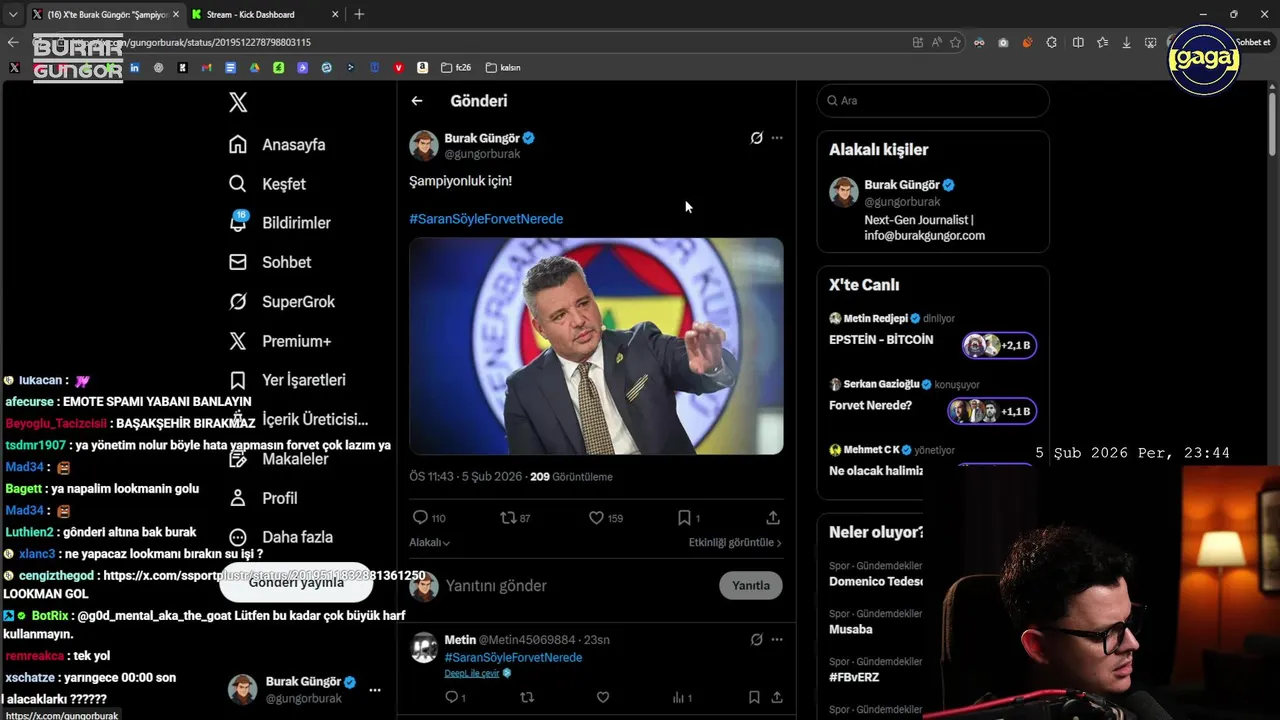Click Grok icon on Metin's reply
This screenshot has width=1280, height=720.
pos(757,639)
